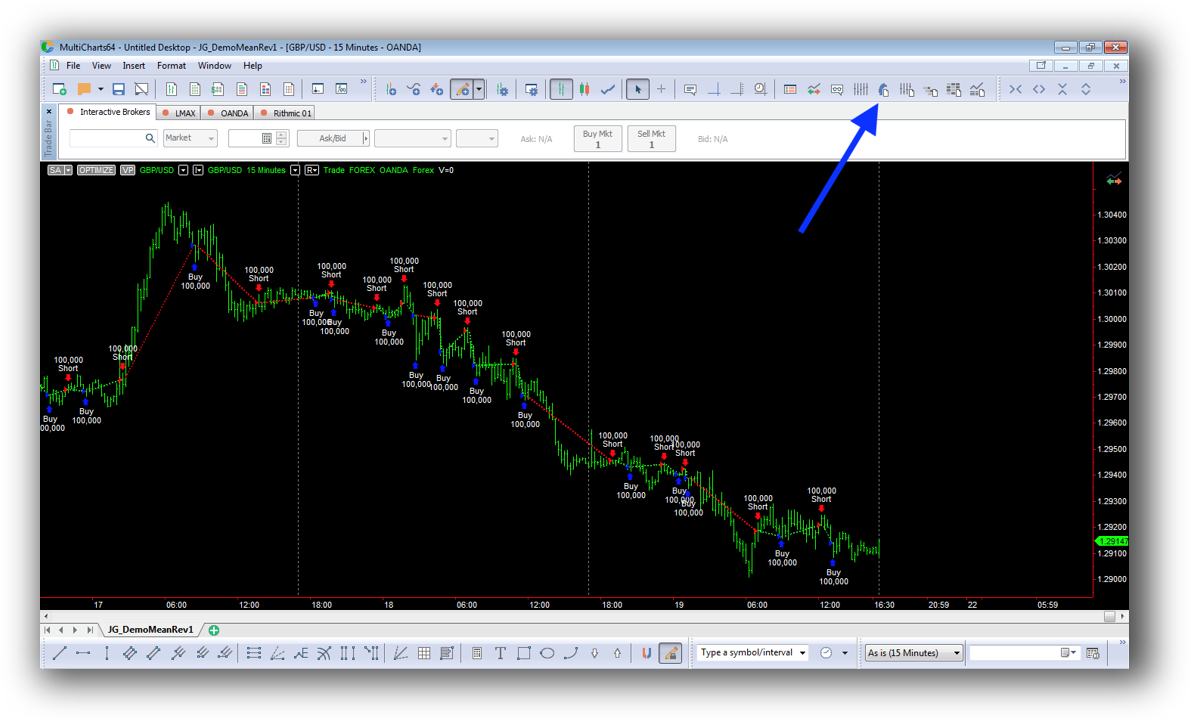This screenshot has height=722, width=1191.
Task: Click the Sell Mkt button
Action: point(651,139)
